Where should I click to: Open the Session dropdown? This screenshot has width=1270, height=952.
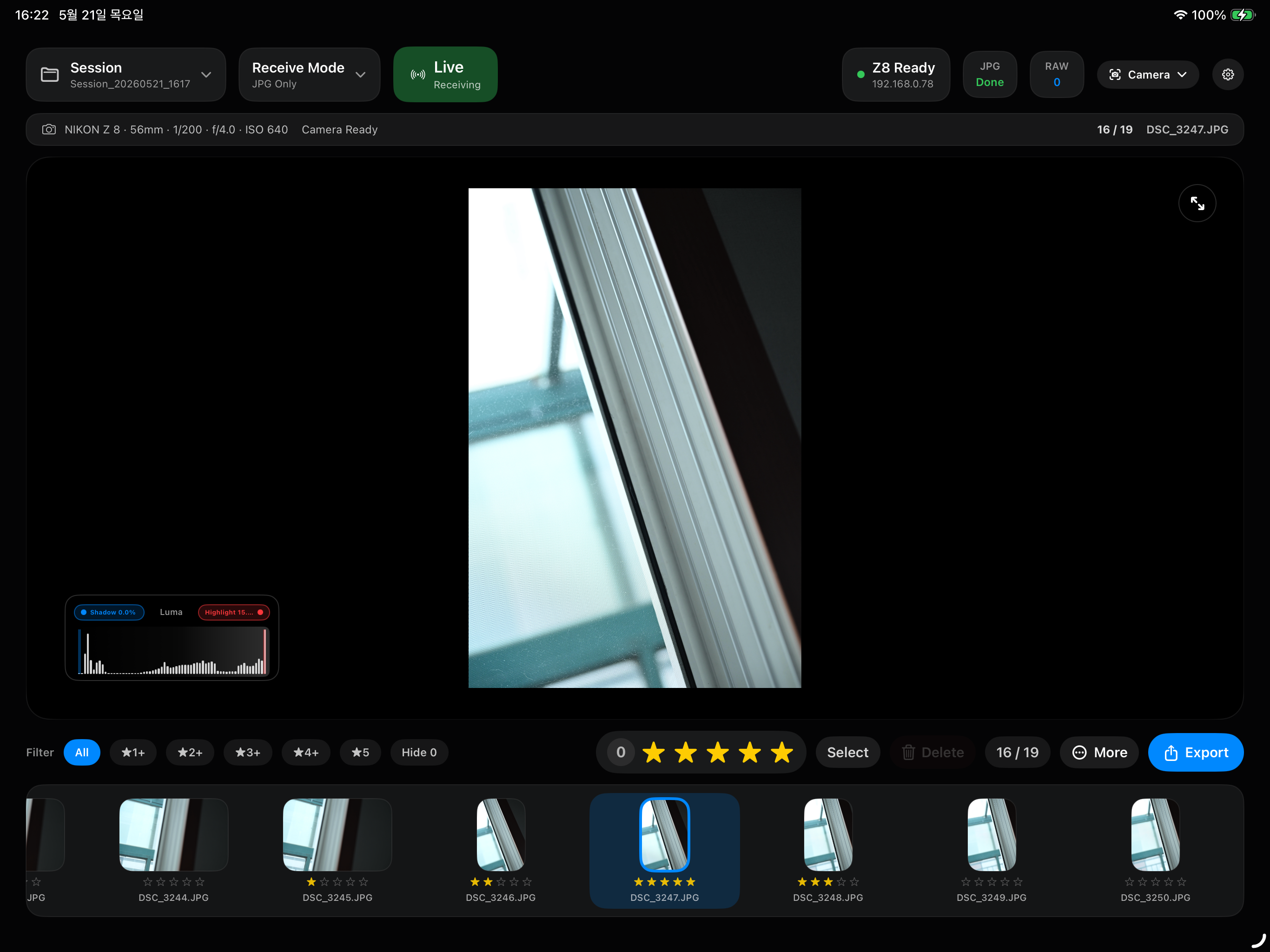[126, 75]
